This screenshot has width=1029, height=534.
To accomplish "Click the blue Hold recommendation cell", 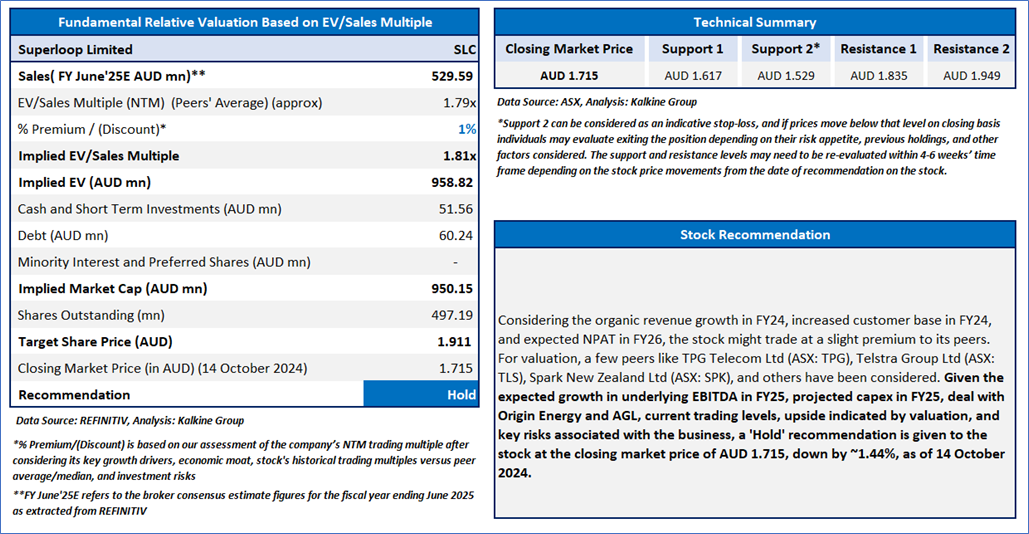I will point(421,394).
